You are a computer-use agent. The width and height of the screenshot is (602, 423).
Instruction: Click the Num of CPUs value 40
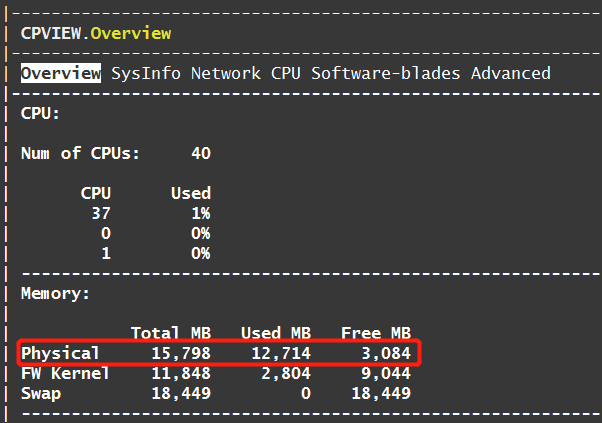pyautogui.click(x=201, y=153)
